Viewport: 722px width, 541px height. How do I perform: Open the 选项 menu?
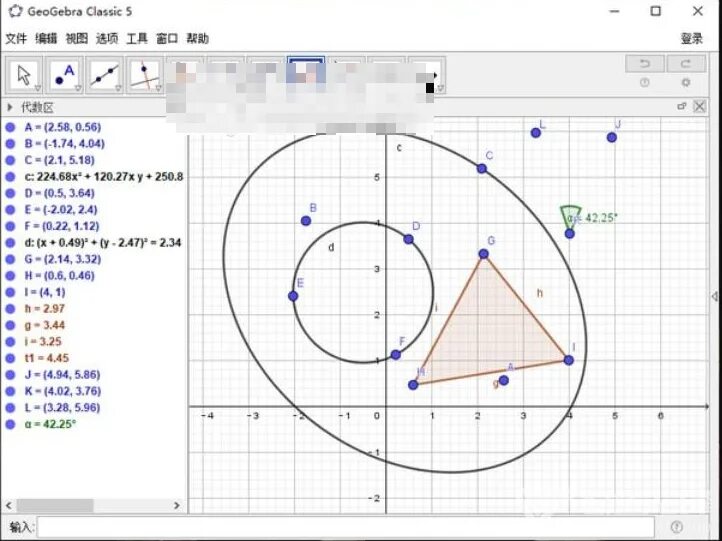pyautogui.click(x=107, y=39)
